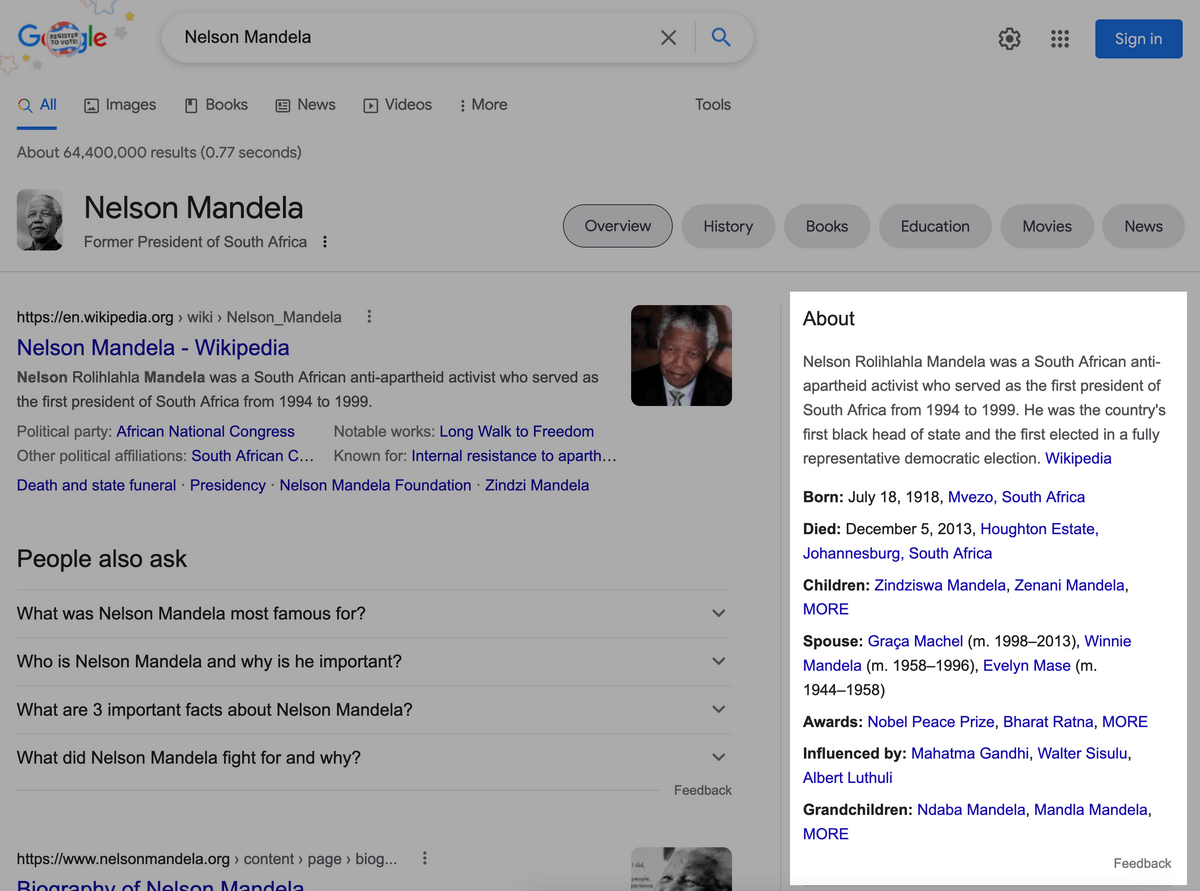This screenshot has height=891, width=1200.
Task: Select the News chip in knowledge panel
Action: pyautogui.click(x=1143, y=226)
